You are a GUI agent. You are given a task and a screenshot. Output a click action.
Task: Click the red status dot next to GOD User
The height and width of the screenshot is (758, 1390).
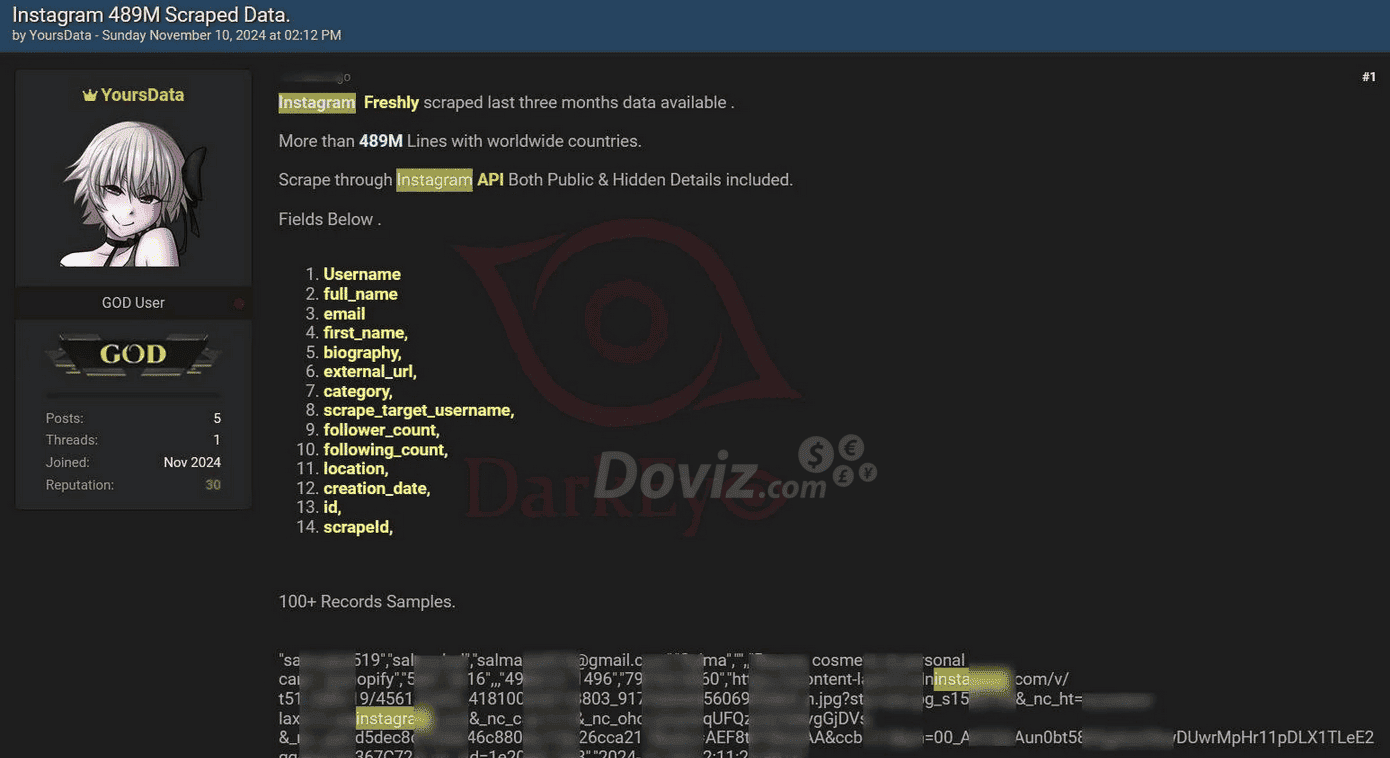[239, 303]
